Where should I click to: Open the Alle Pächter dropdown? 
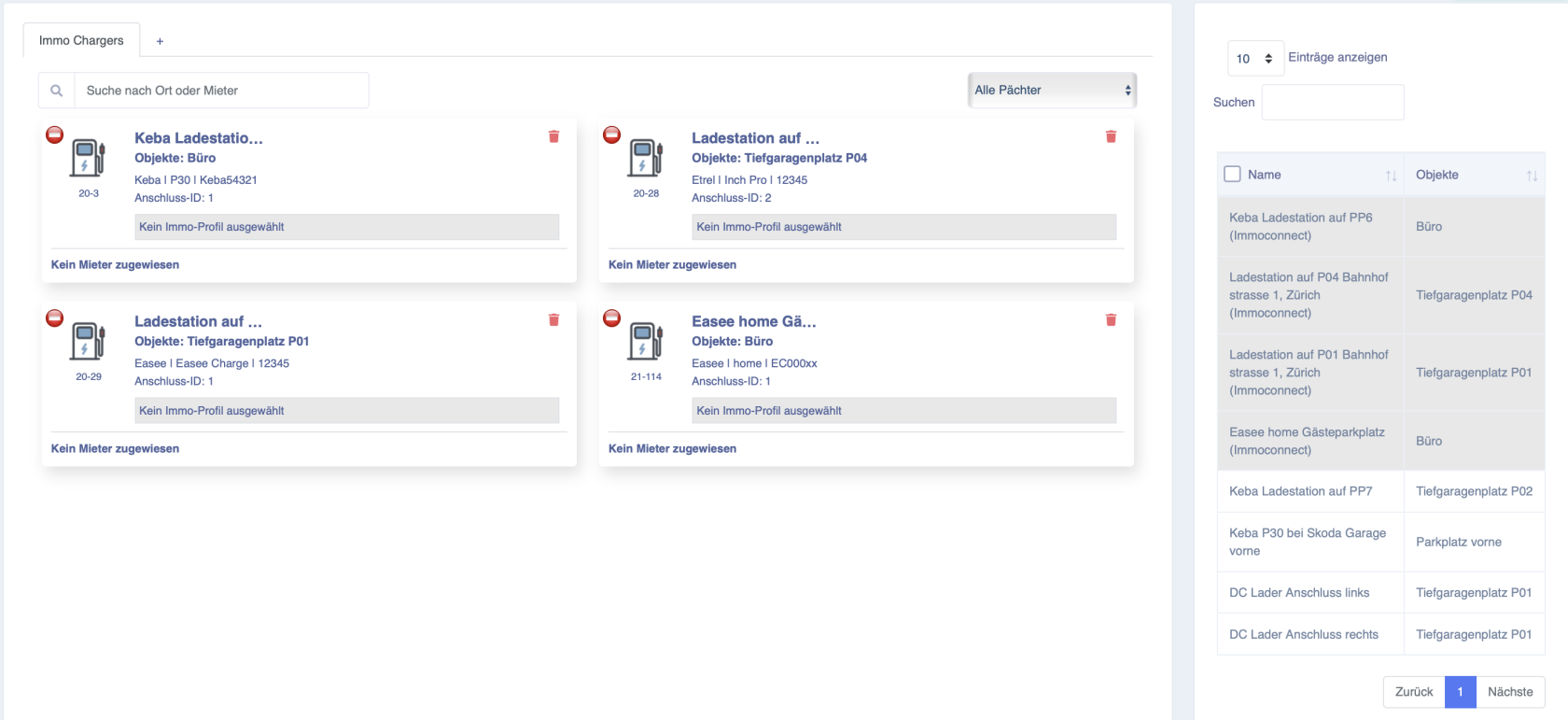(x=1052, y=91)
